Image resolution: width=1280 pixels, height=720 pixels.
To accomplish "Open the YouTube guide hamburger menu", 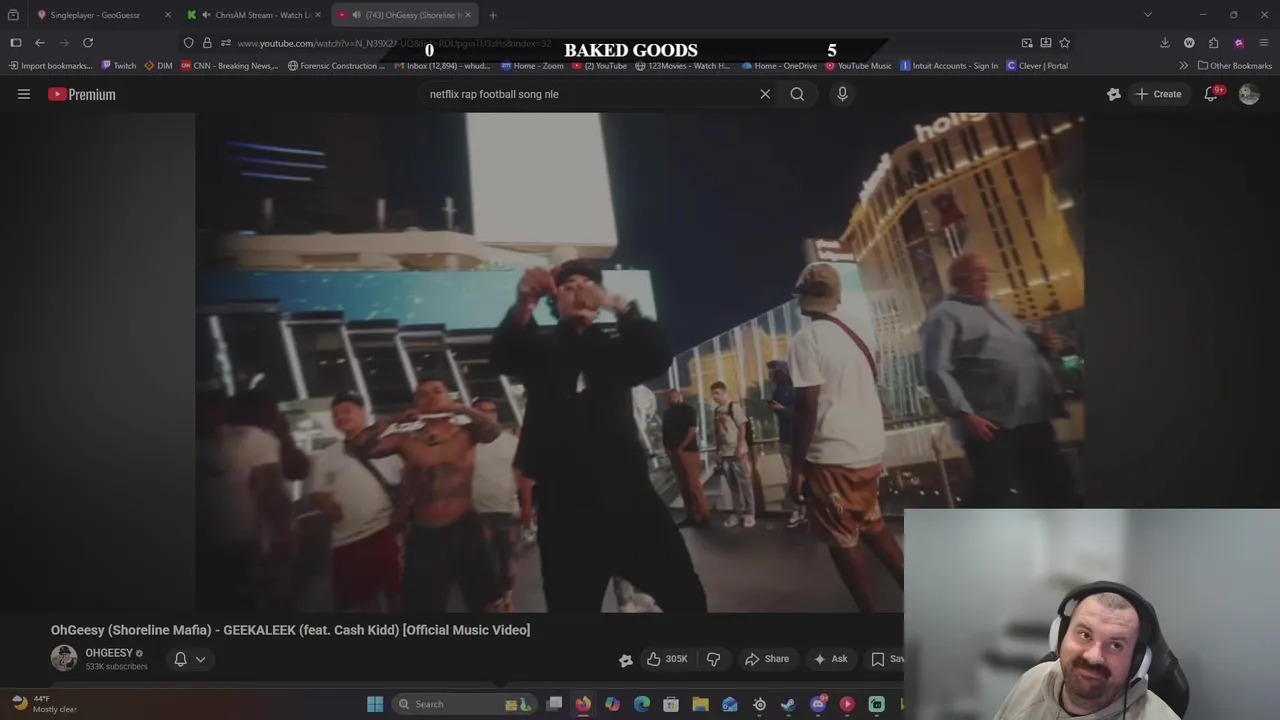I will pyautogui.click(x=24, y=94).
